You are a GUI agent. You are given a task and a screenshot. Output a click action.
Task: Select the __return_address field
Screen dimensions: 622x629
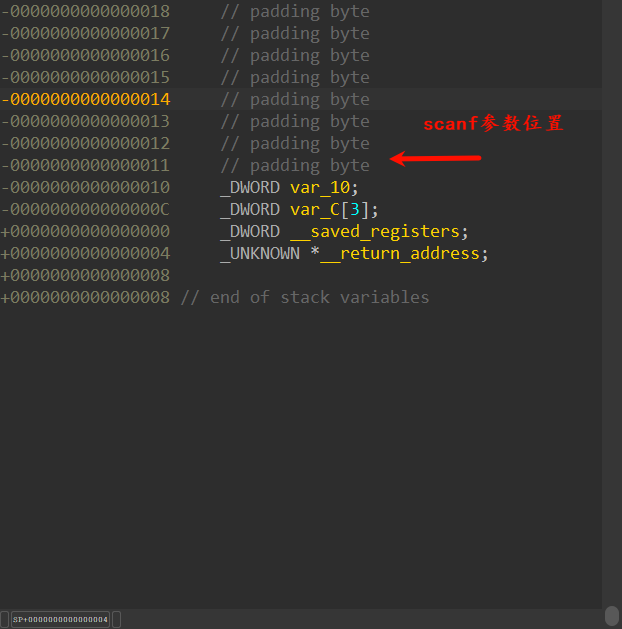click(x=400, y=254)
